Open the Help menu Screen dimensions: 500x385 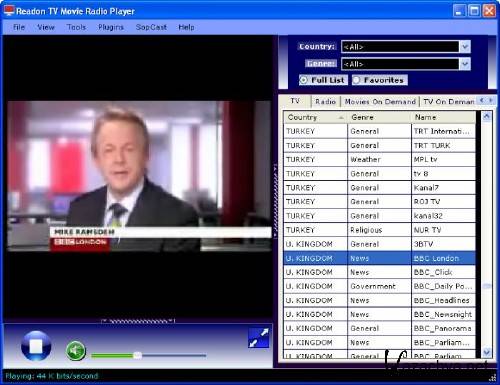(186, 27)
